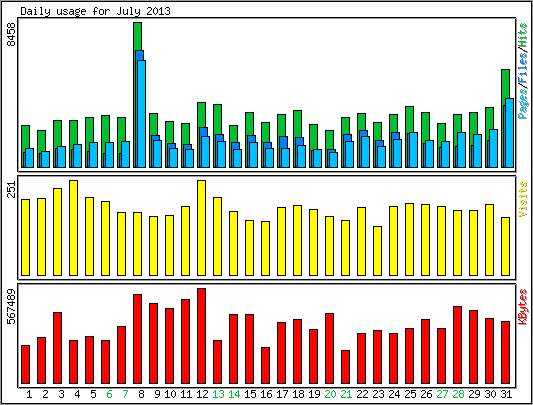Image resolution: width=533 pixels, height=405 pixels.
Task: Click the 567489 KBytes axis value
Action: [12, 306]
